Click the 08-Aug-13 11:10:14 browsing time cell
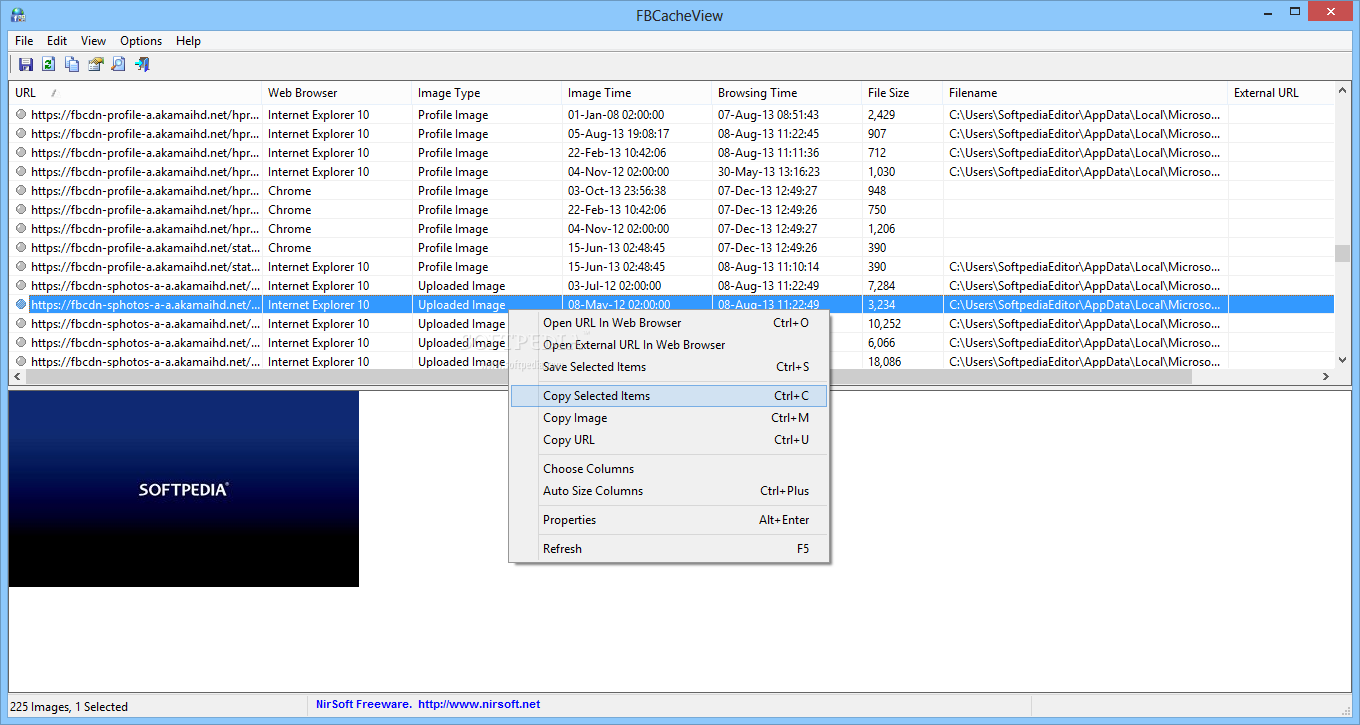 pos(768,267)
